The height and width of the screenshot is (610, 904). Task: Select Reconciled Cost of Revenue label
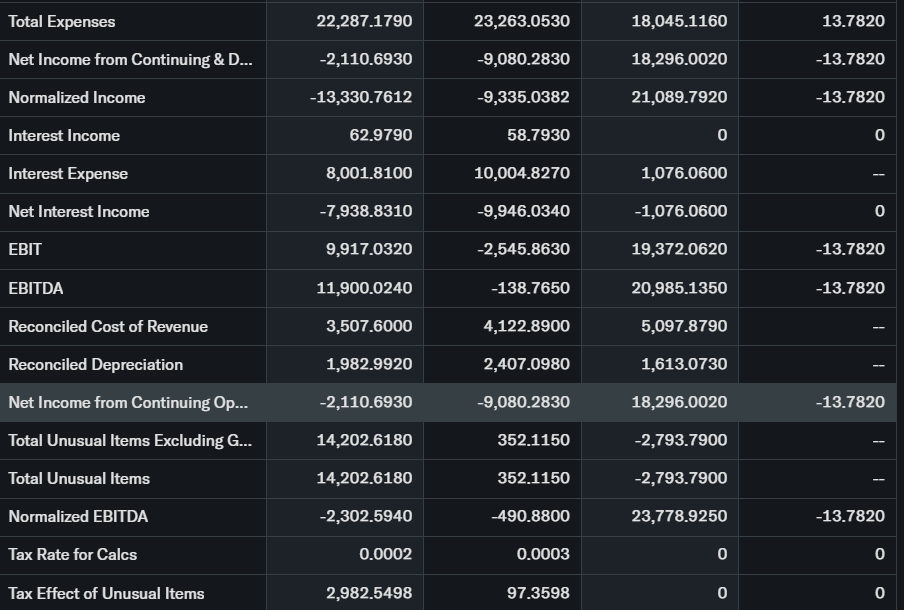tap(108, 326)
